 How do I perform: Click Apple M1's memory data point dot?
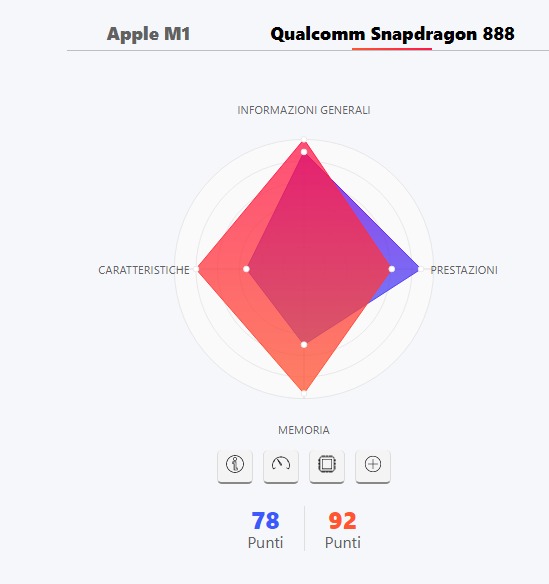304,345
